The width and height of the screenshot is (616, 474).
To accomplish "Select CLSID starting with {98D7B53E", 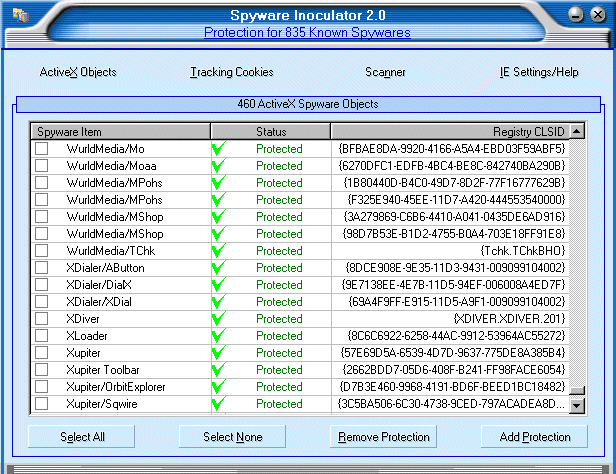I will (x=454, y=234).
